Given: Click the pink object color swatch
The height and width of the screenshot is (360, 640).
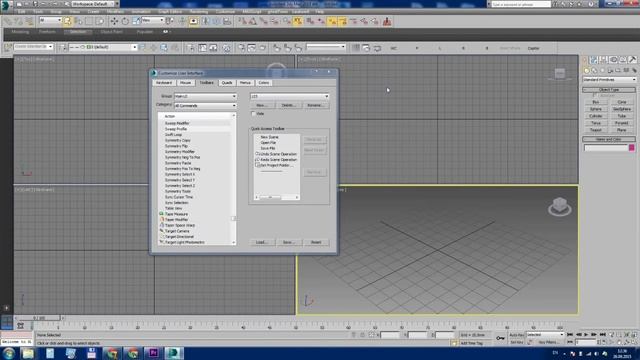Looking at the screenshot, I should tap(632, 148).
